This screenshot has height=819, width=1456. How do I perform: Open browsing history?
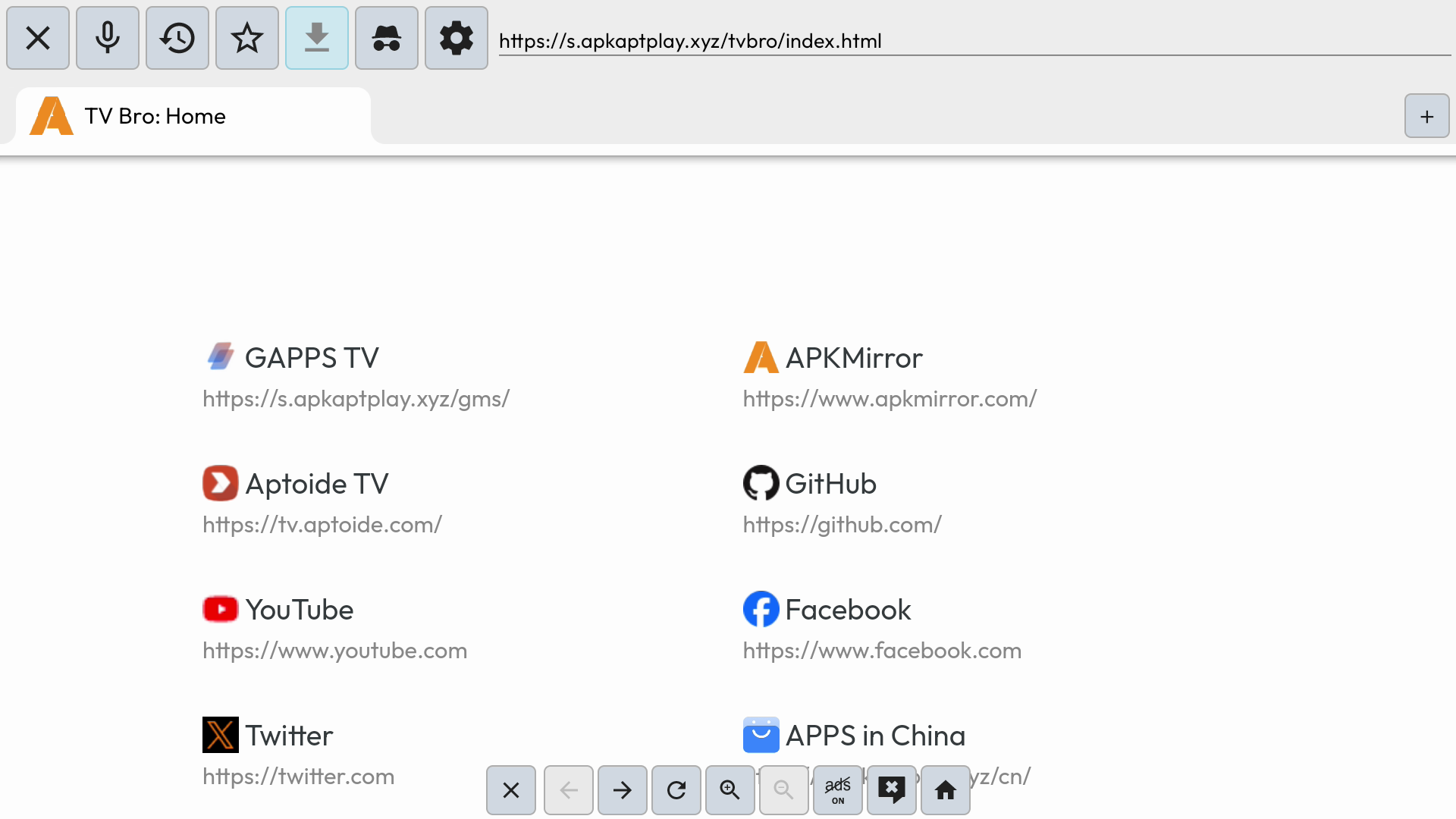(177, 38)
